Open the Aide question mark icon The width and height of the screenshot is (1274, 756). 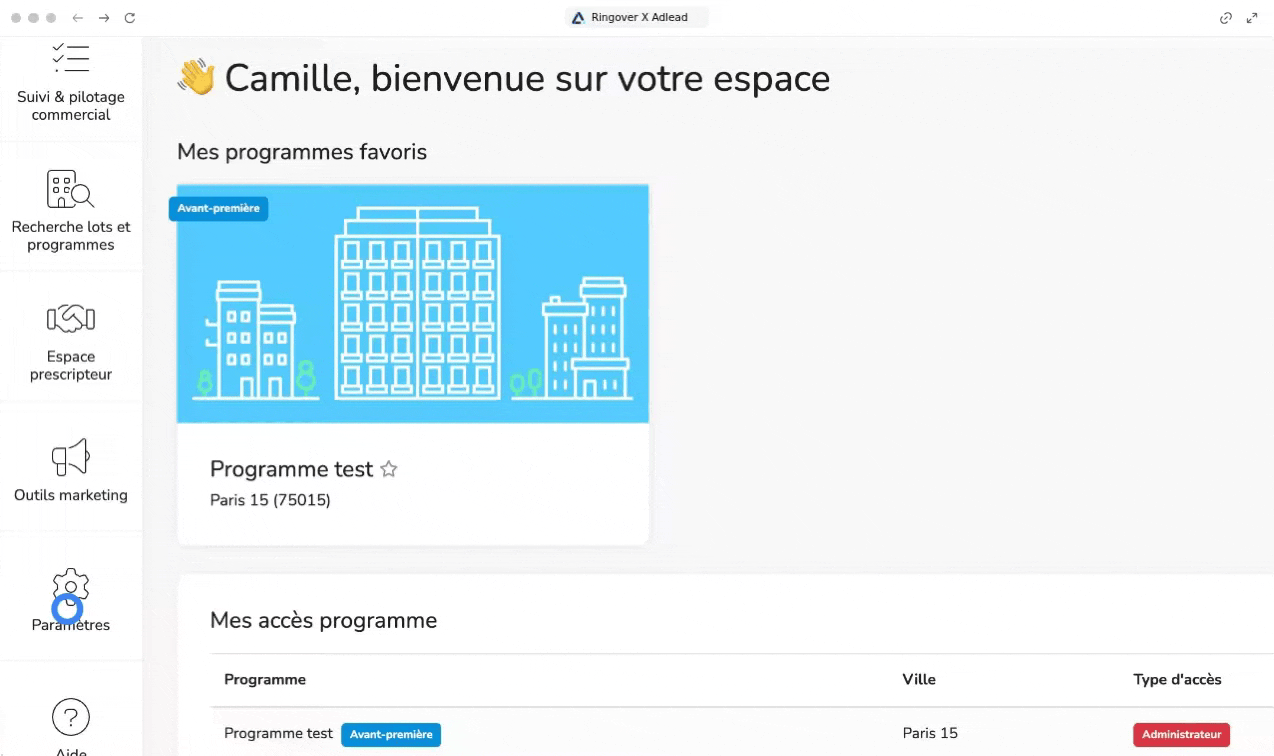point(71,716)
